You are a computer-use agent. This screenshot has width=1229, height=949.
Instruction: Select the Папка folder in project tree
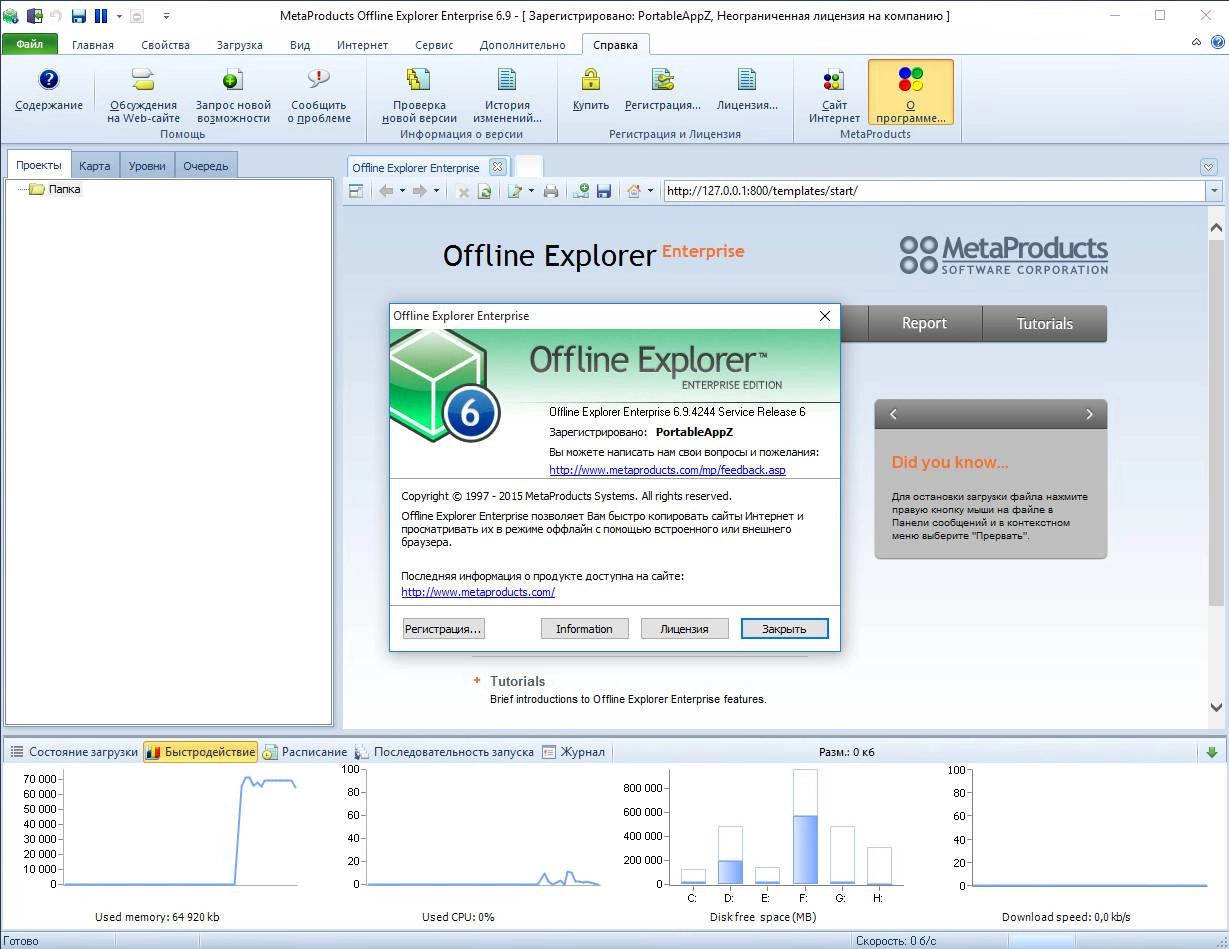[64, 189]
